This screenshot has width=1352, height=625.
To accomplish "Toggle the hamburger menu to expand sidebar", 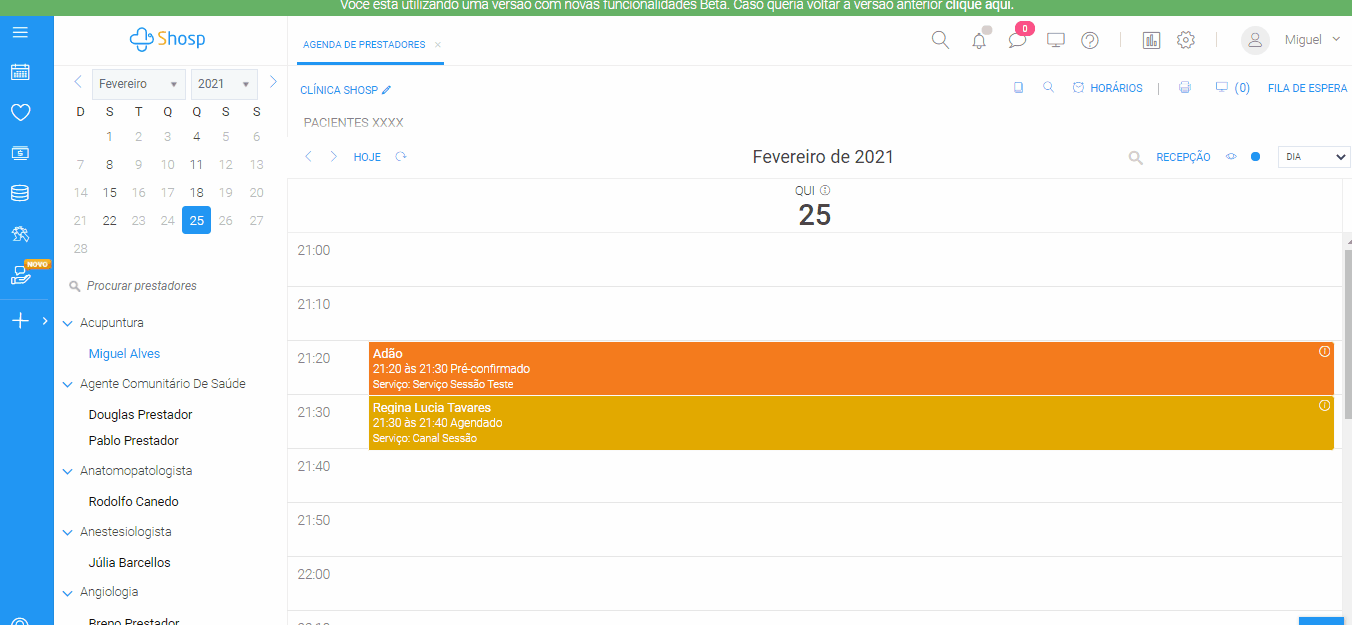I will pos(20,33).
